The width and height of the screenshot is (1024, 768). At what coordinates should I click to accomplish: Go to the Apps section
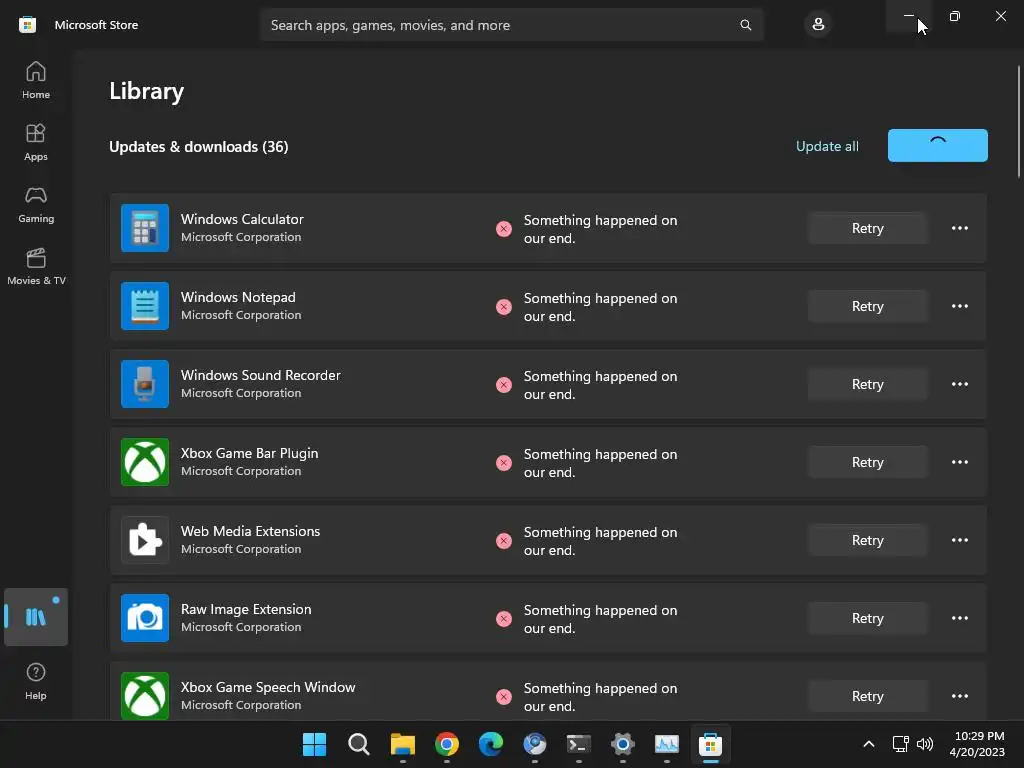coord(36,142)
